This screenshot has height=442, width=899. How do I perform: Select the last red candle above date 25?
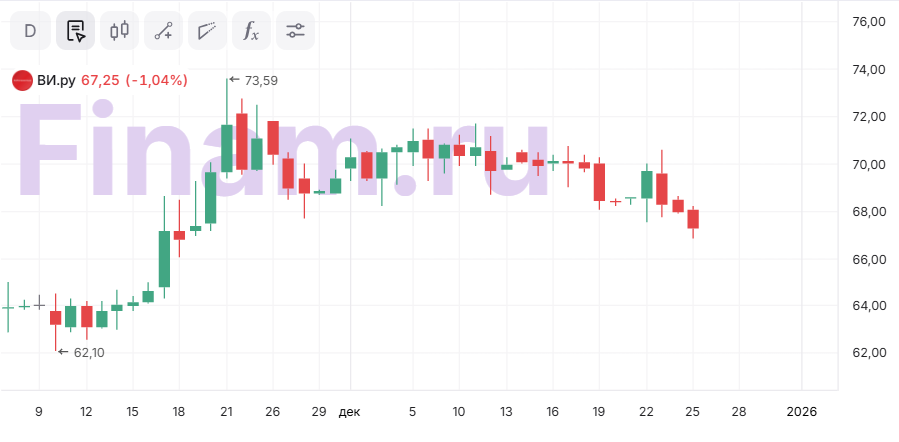[693, 219]
